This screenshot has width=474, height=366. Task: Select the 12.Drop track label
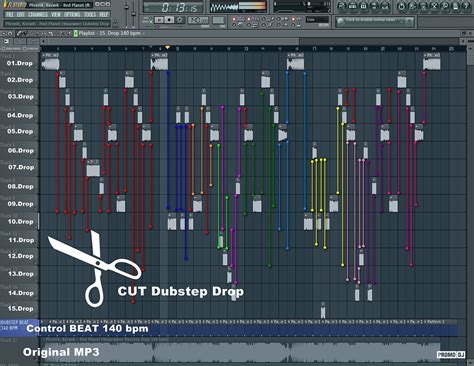[21, 256]
